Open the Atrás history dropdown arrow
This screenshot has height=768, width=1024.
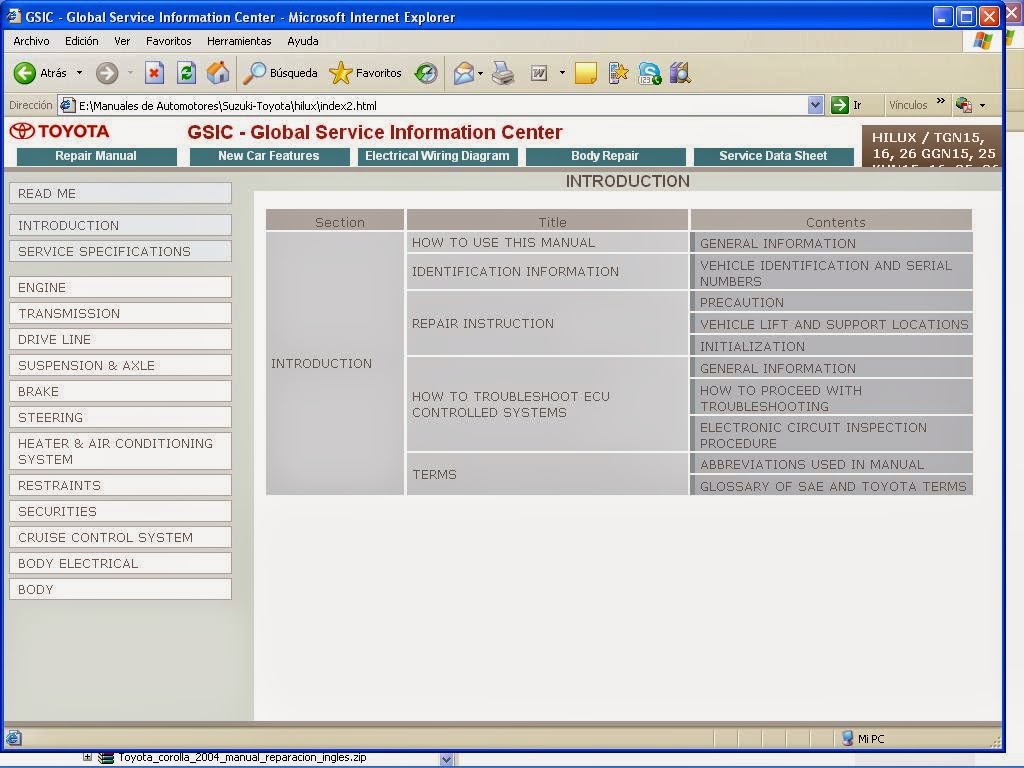click(80, 72)
